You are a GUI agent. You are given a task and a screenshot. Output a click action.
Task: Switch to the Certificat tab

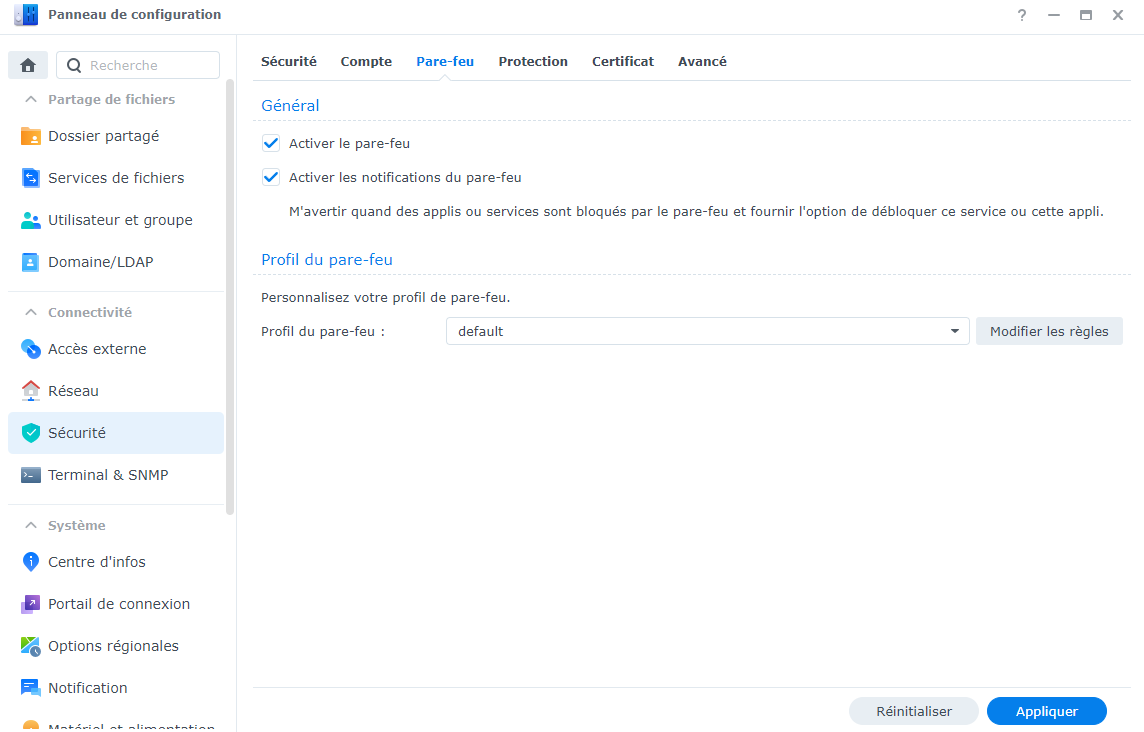(x=622, y=61)
